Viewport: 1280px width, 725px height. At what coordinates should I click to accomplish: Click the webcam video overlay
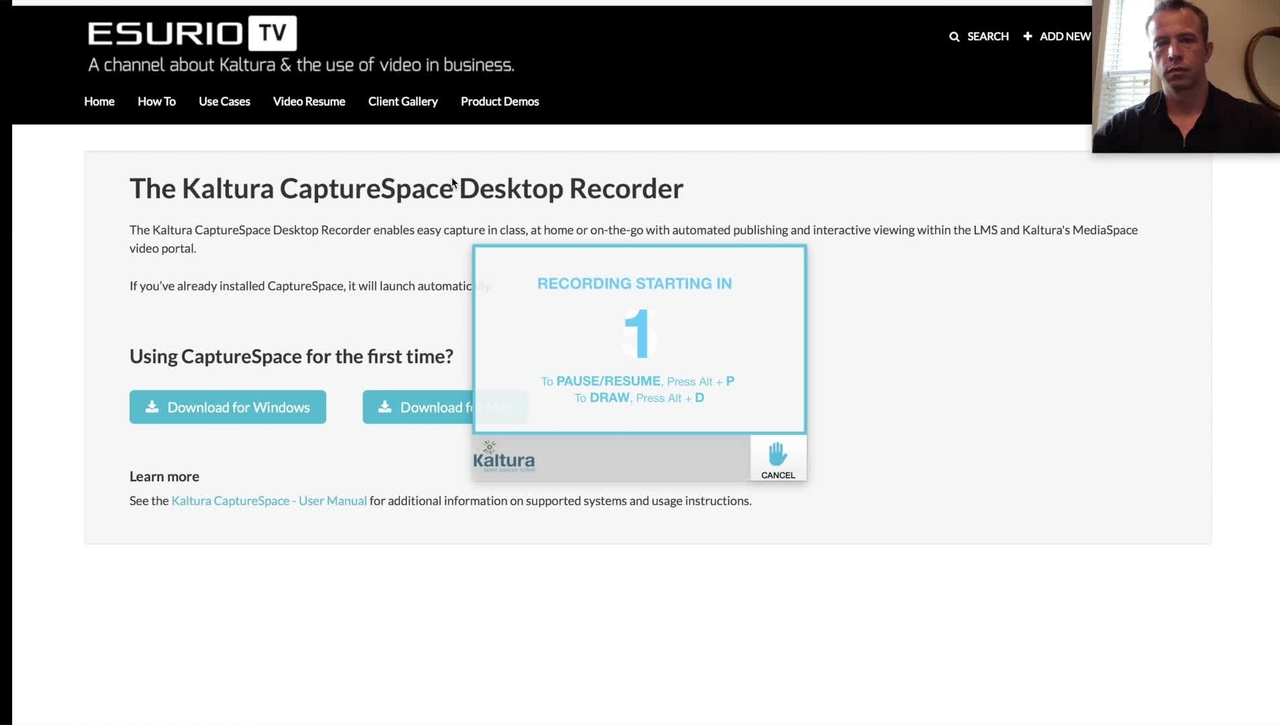click(x=1186, y=76)
